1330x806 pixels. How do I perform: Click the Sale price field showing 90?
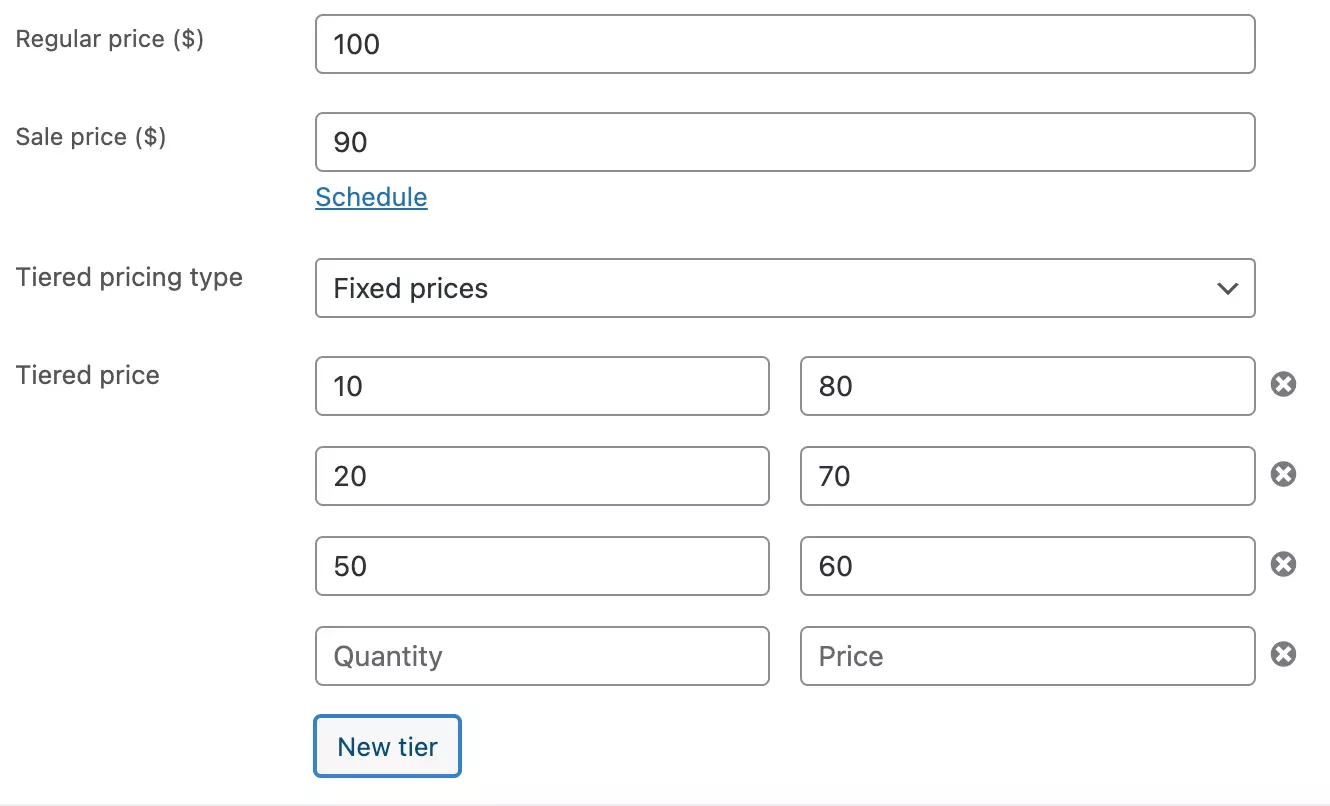[x=785, y=142]
